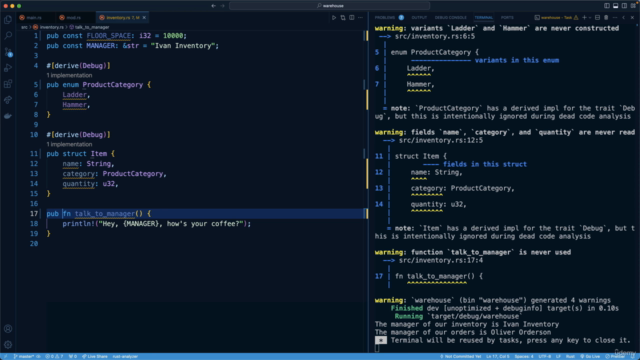Open terminal panel more actions ellipsis
The image size is (640, 360).
(615, 18)
